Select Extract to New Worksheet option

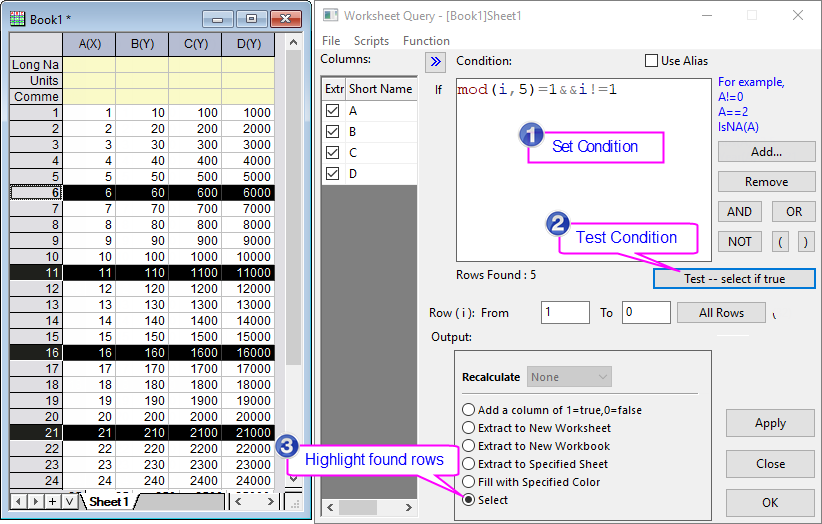(x=469, y=428)
